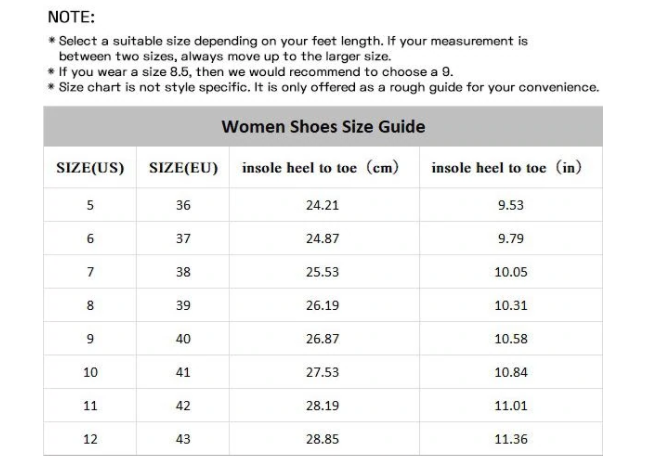Image resolution: width=648 pixels, height=456 pixels.
Task: Click the 27.53 cm measurement cell
Action: click(x=322, y=372)
